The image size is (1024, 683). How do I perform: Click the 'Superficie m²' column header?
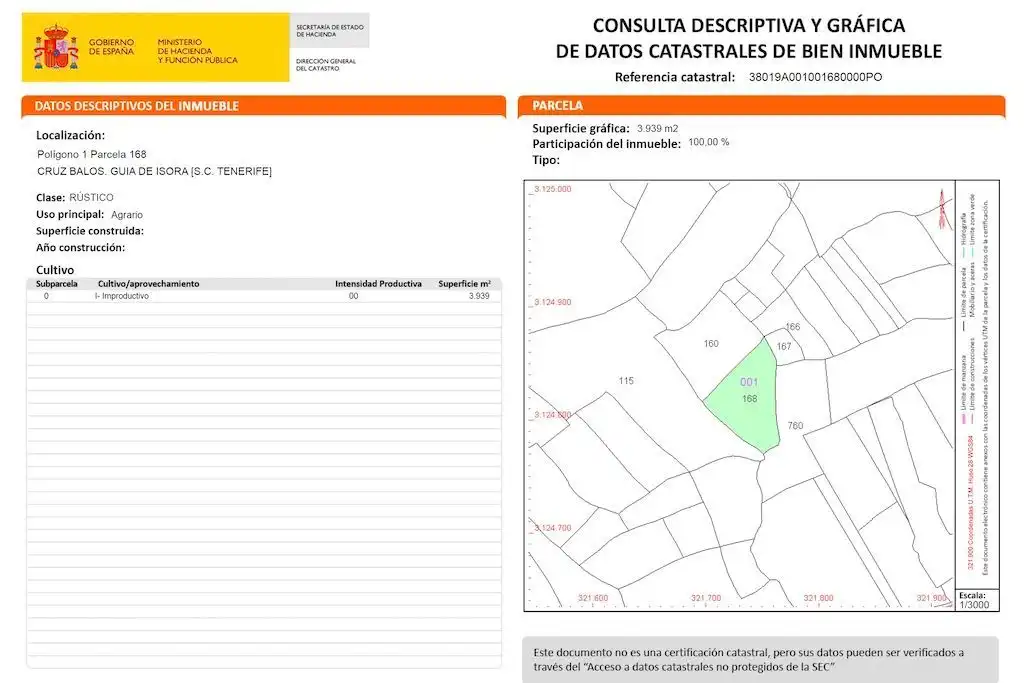(464, 283)
